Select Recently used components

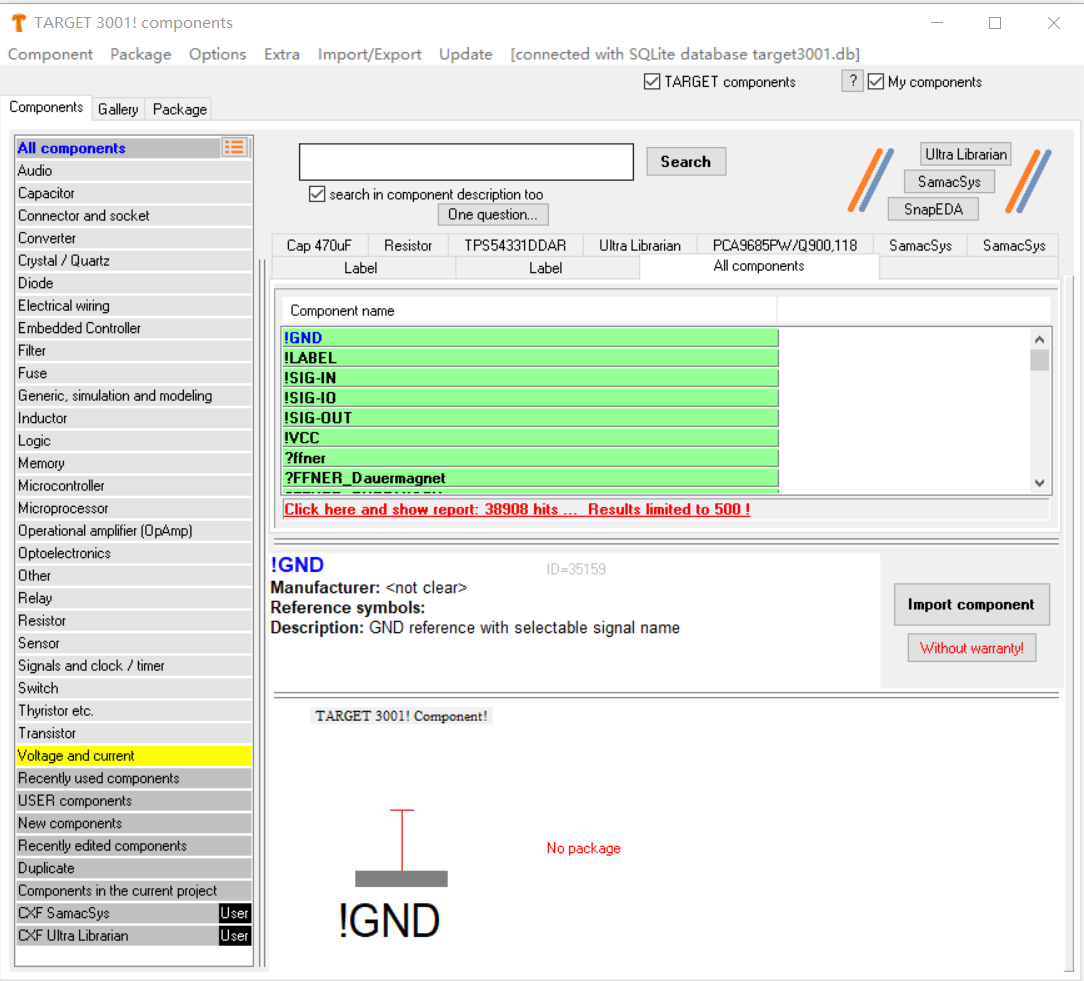[134, 778]
